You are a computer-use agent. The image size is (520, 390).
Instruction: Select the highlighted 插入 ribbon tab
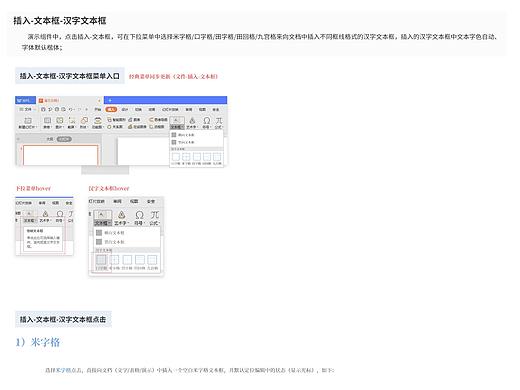[x=111, y=109]
